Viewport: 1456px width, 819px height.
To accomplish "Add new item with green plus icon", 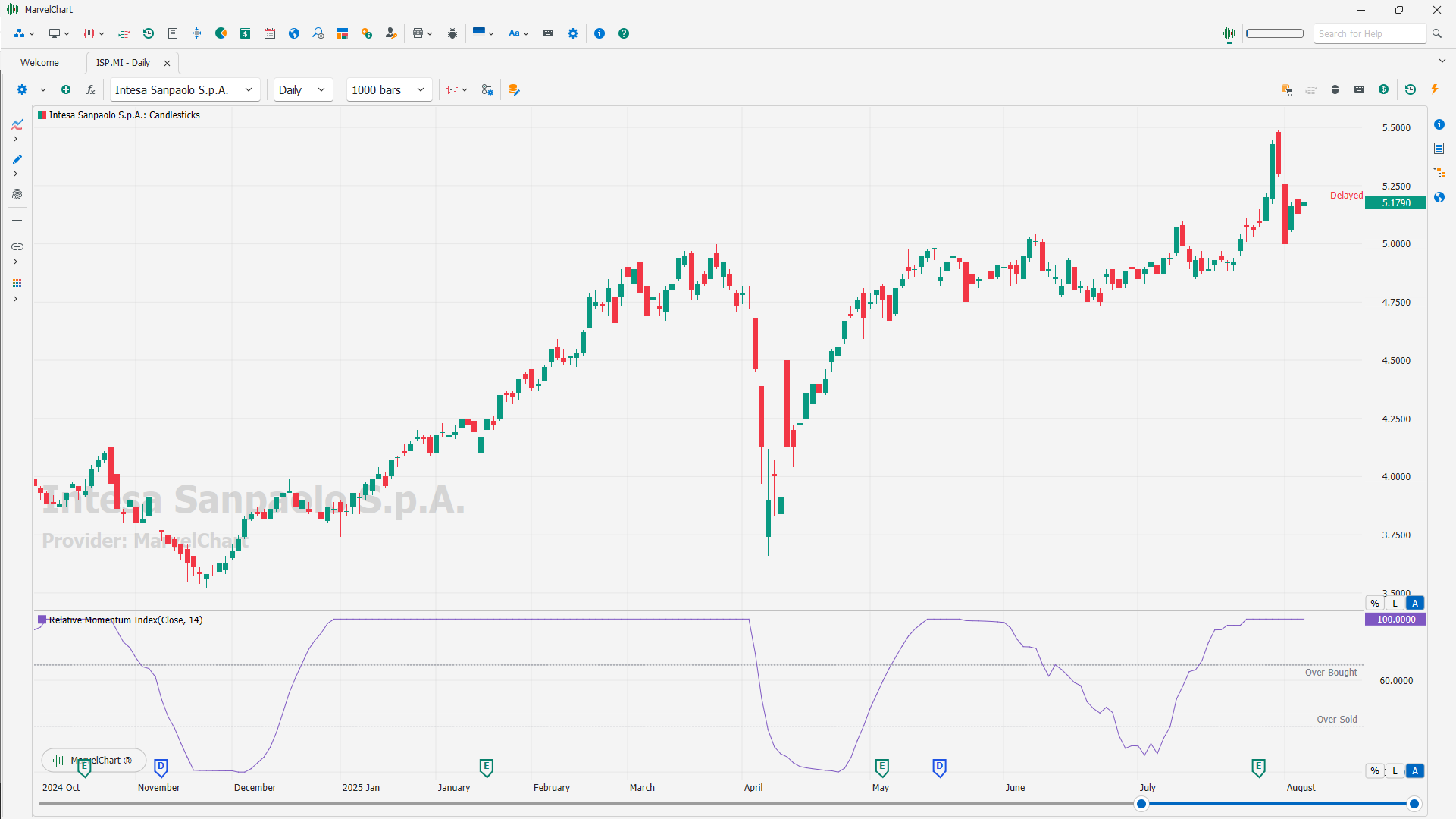I will tap(66, 89).
